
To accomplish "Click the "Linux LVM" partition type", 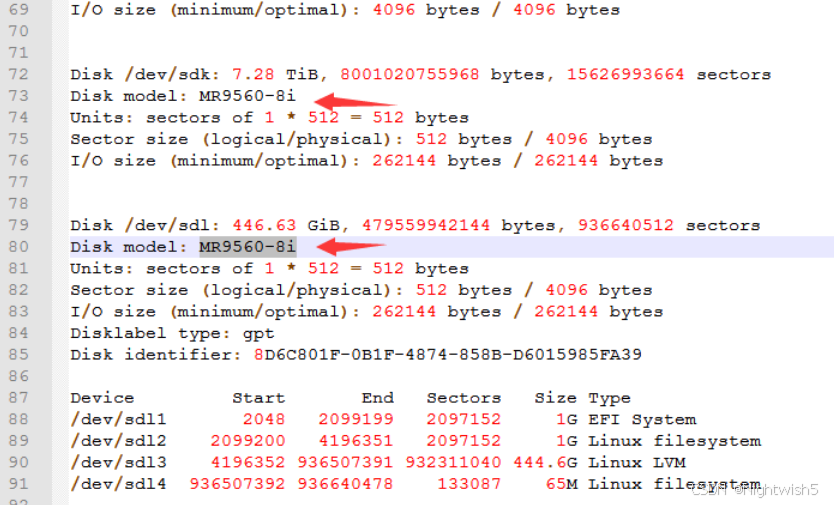I will (x=637, y=462).
